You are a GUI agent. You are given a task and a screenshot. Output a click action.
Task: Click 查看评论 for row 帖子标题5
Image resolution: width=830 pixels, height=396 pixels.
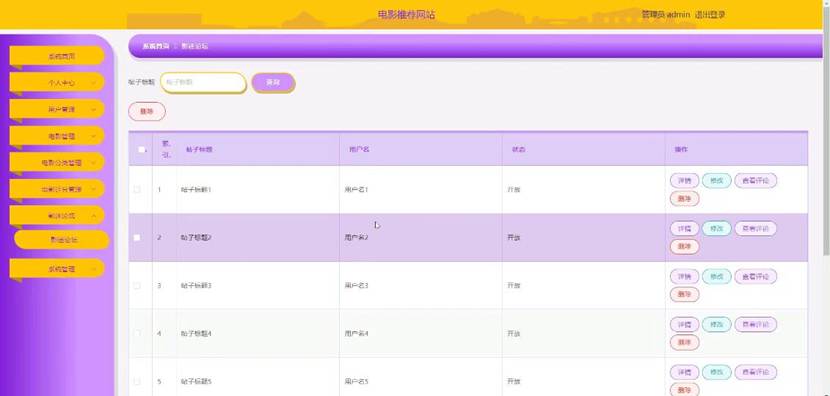coord(755,372)
